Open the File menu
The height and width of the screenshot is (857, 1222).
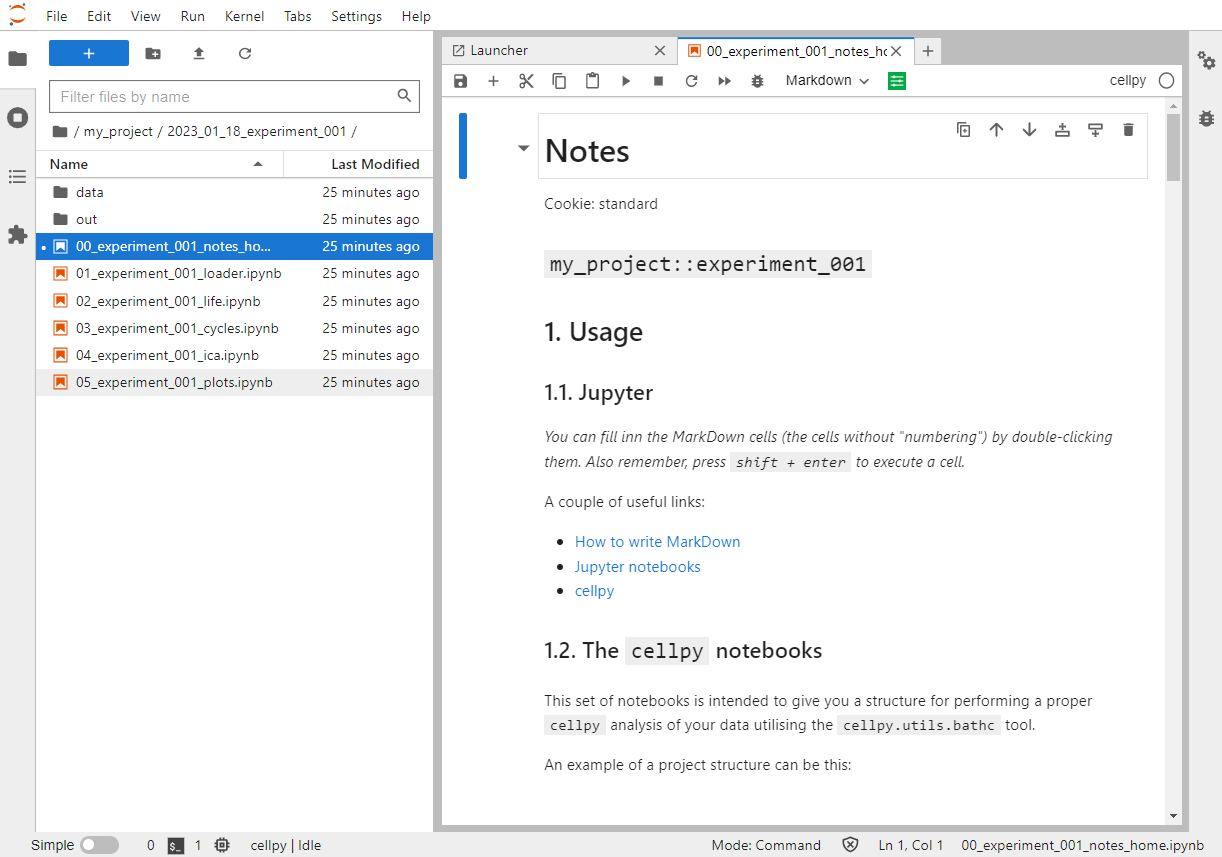pos(57,16)
